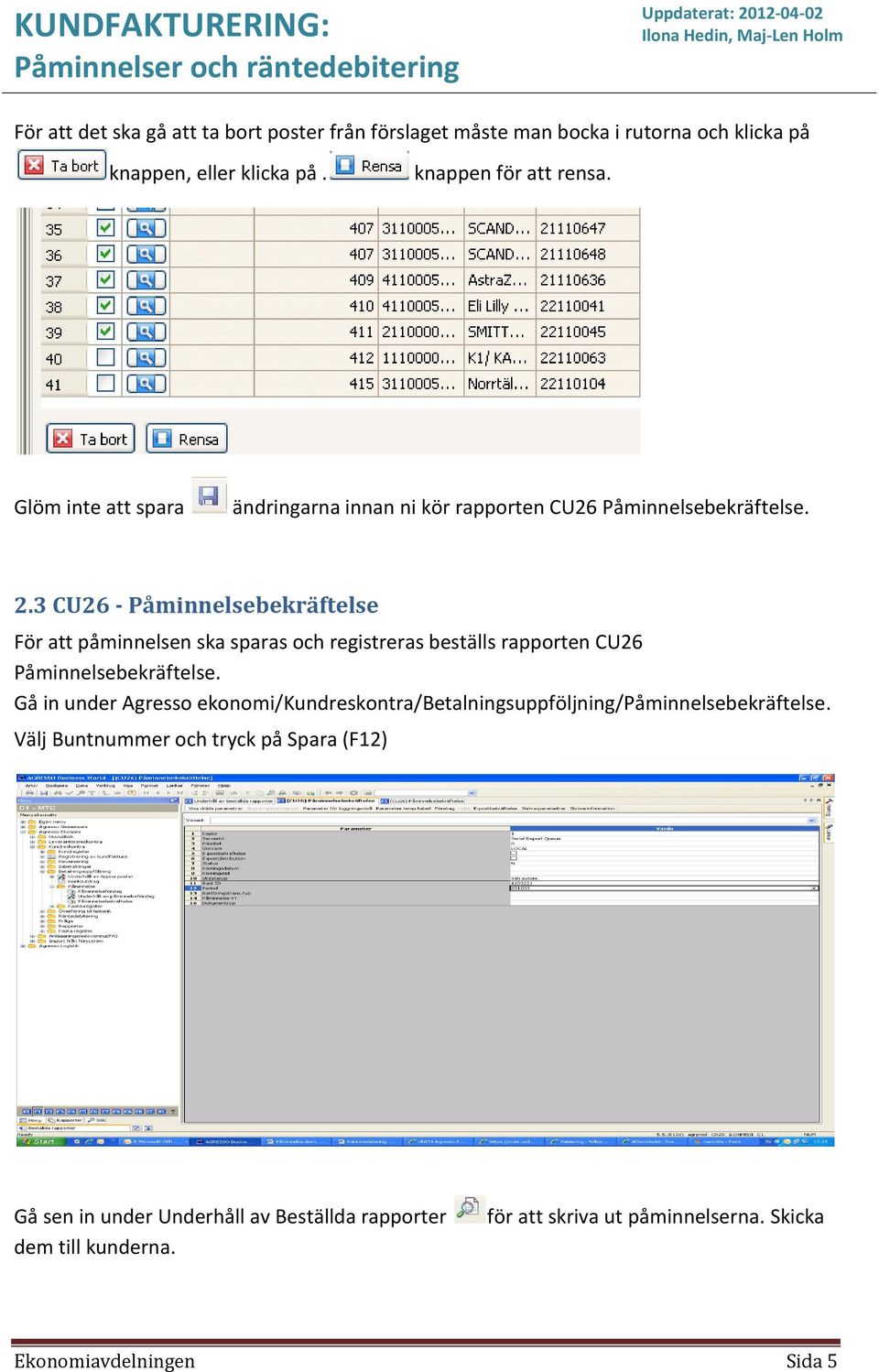The height and width of the screenshot is (1372, 879).
Task: Open the Hjälp menu in Agresso
Action: coord(223,786)
